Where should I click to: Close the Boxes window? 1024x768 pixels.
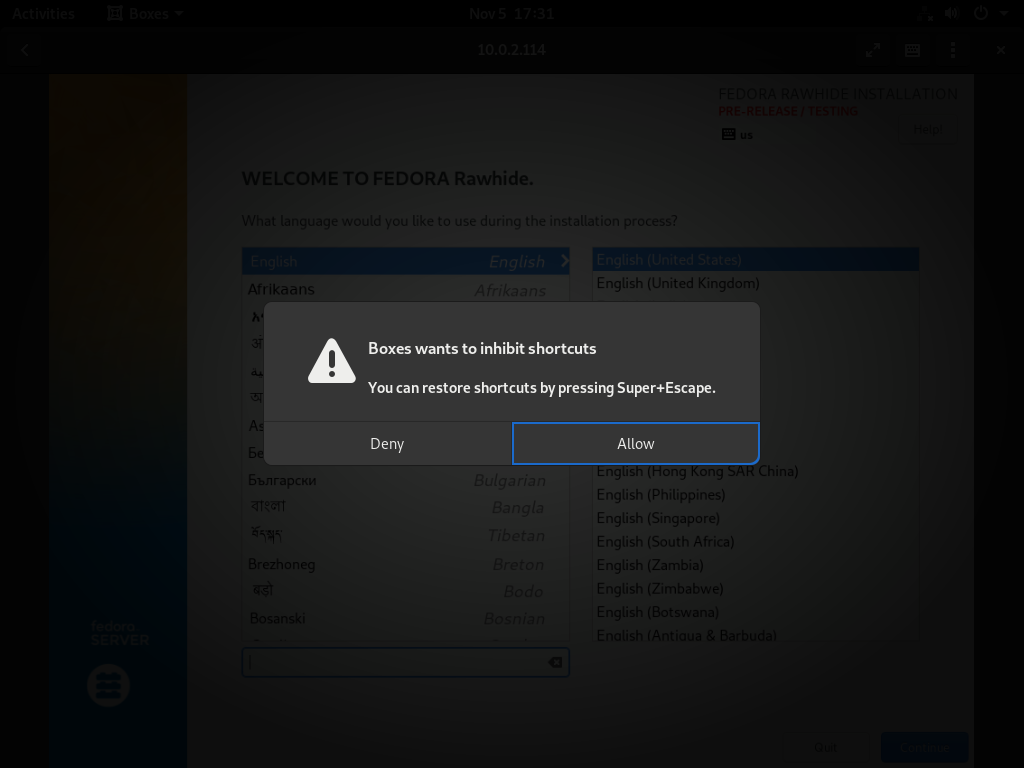tap(1000, 50)
